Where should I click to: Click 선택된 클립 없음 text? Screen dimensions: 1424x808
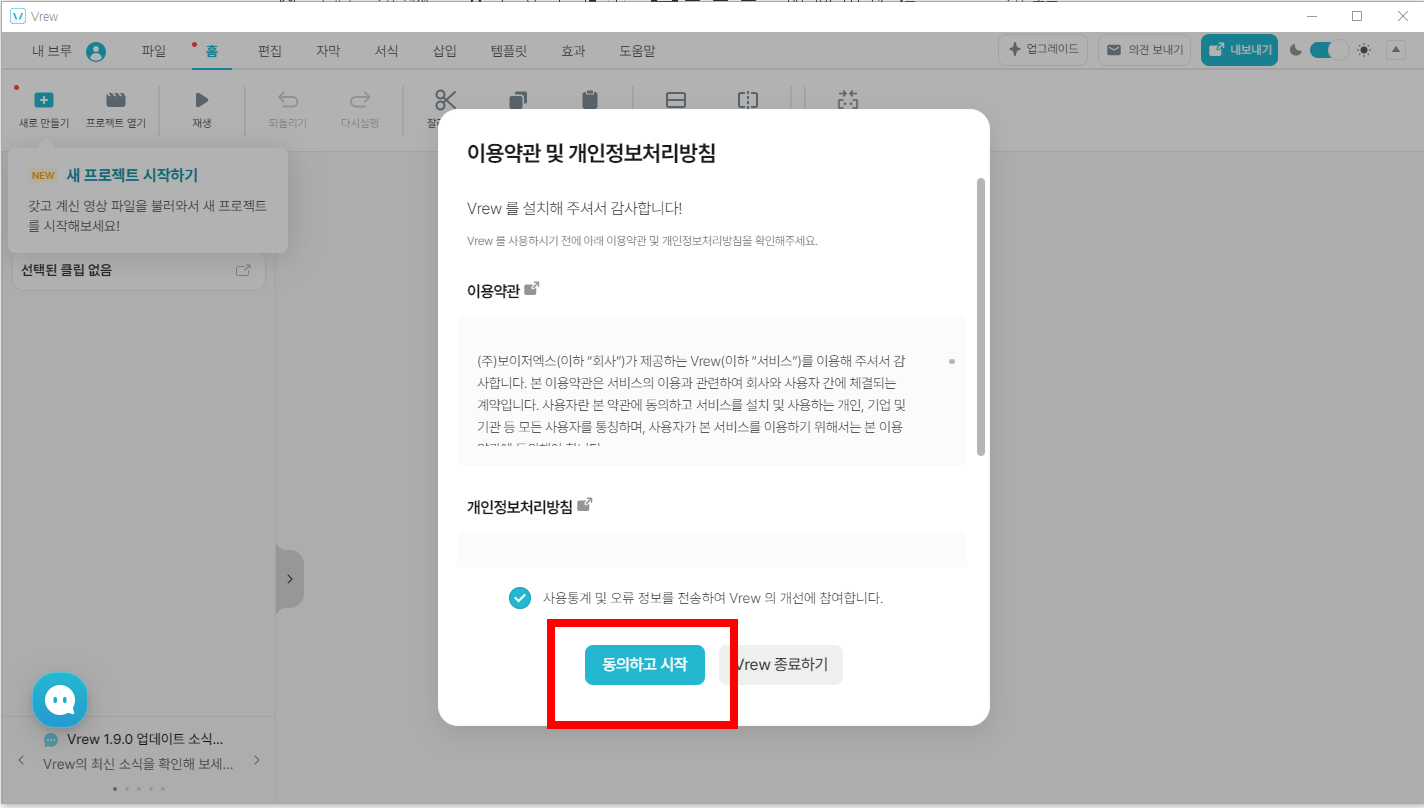click(66, 270)
